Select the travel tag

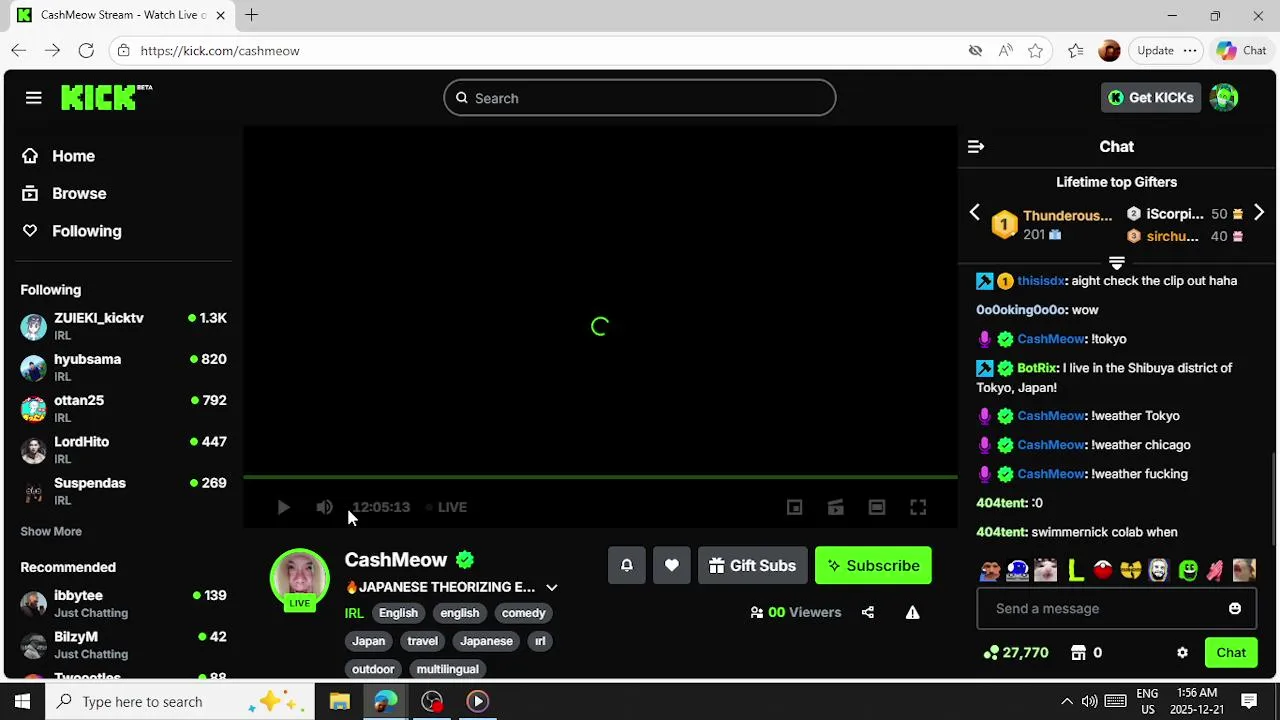[x=422, y=641]
